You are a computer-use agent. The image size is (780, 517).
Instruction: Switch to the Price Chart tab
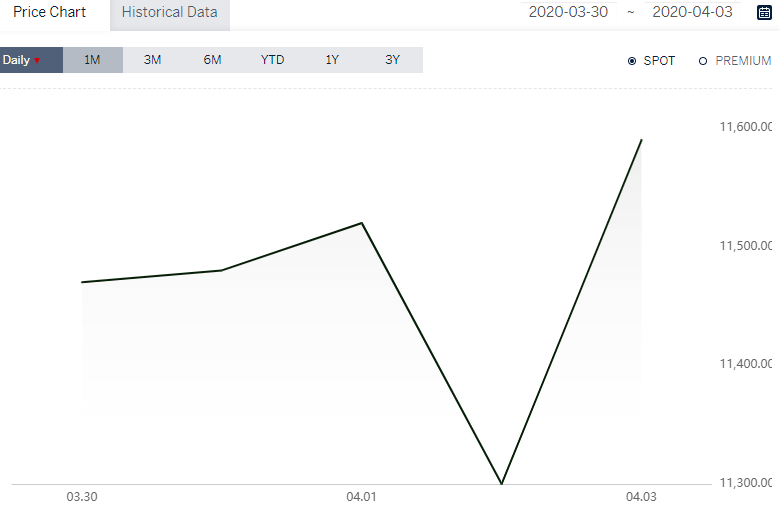coord(50,12)
